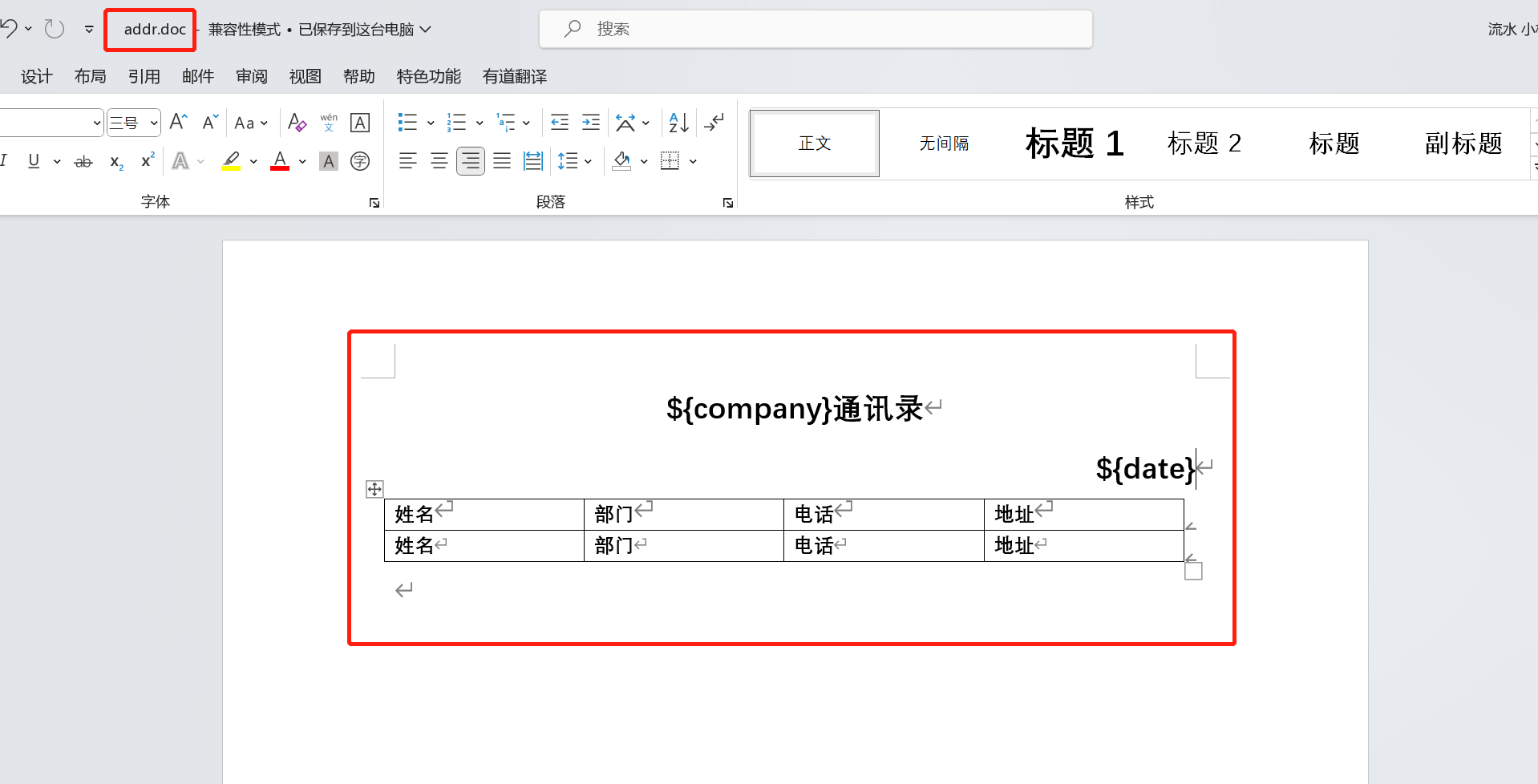Select the 无间隔 style

point(945,143)
